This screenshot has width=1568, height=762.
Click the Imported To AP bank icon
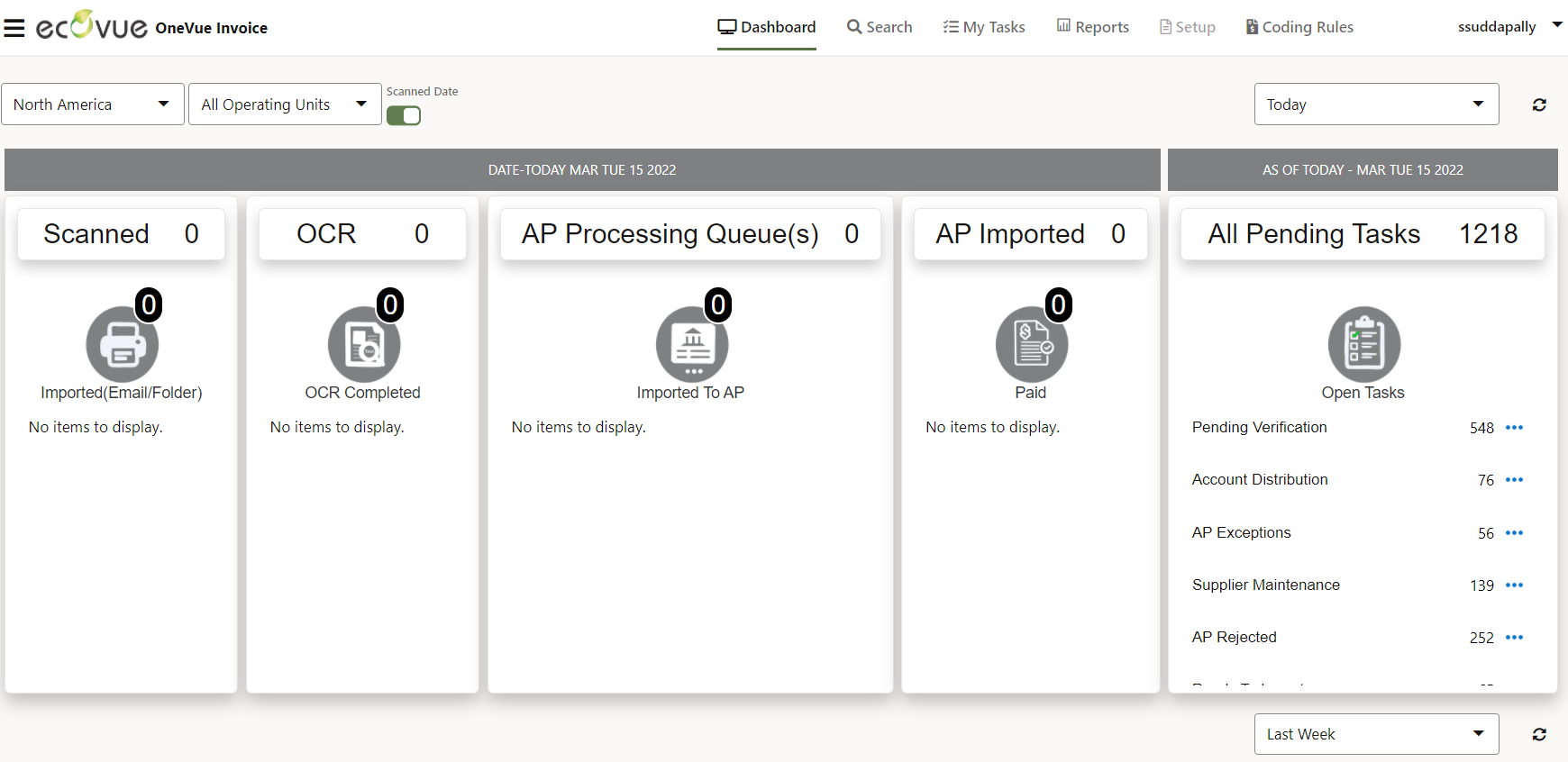tap(692, 345)
